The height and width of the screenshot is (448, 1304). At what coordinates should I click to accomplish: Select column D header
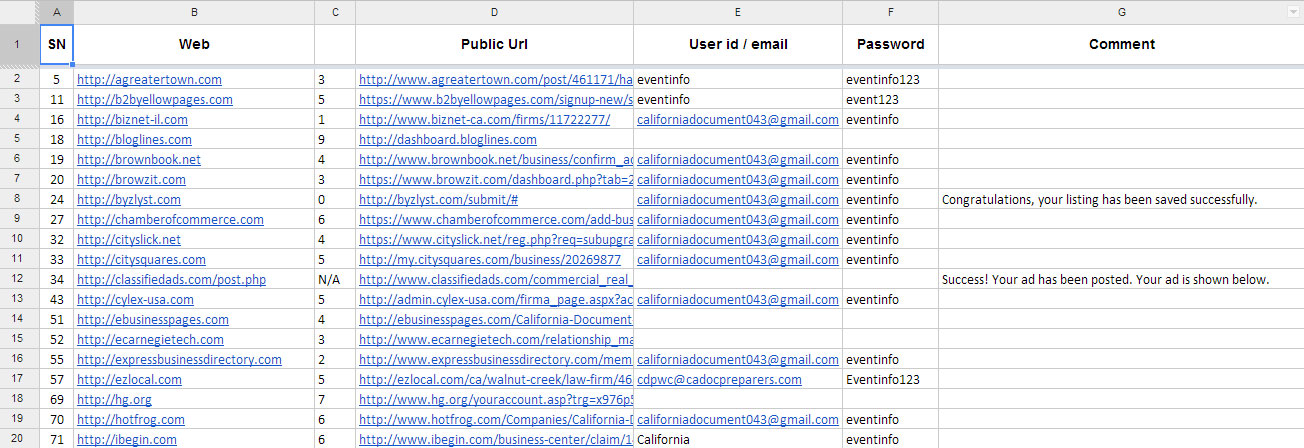(494, 12)
